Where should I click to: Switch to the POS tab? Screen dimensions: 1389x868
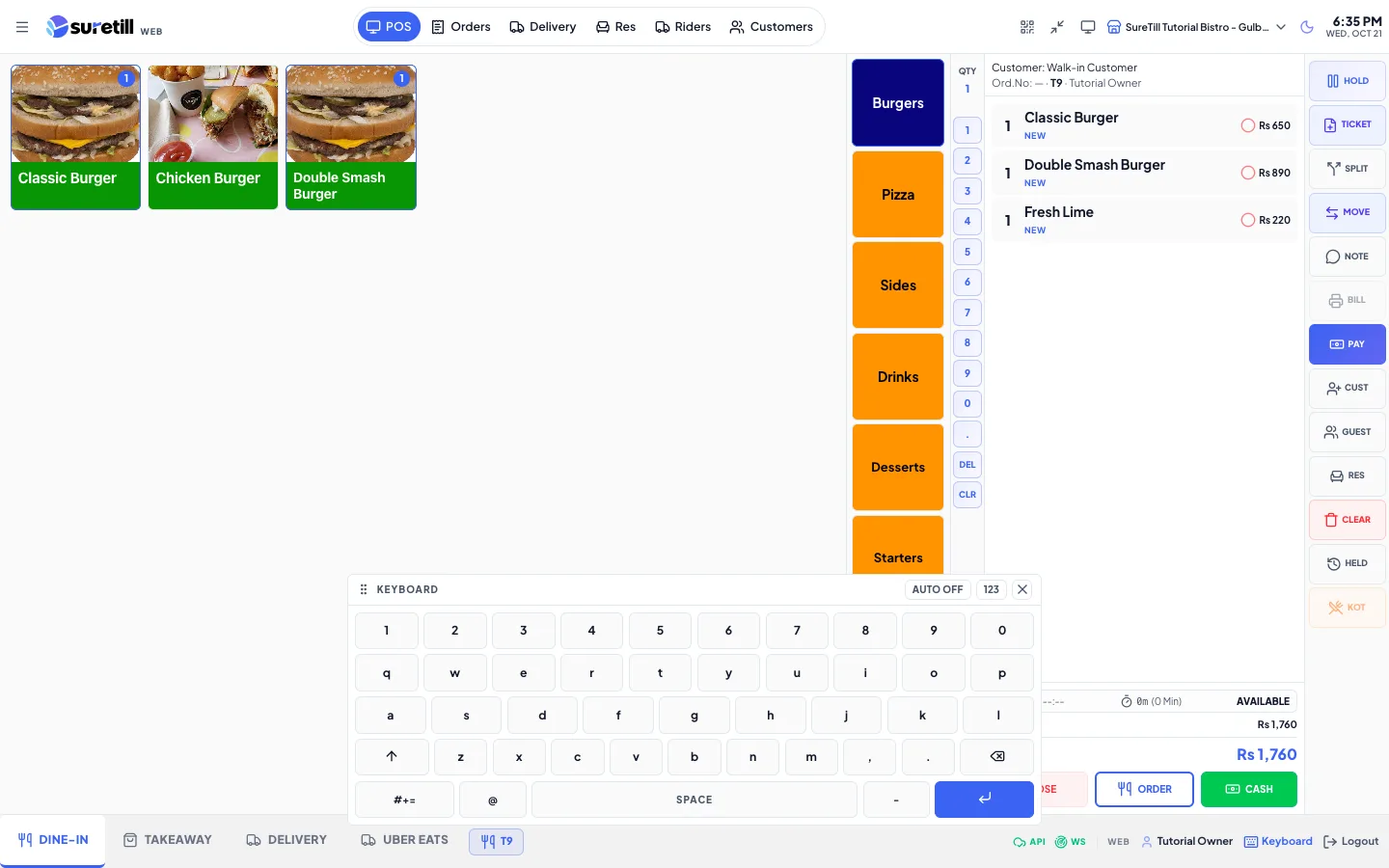tap(389, 27)
